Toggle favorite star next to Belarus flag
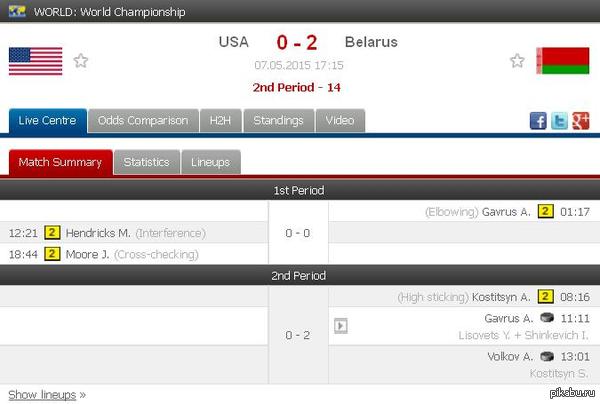The height and width of the screenshot is (404, 600). tap(517, 60)
